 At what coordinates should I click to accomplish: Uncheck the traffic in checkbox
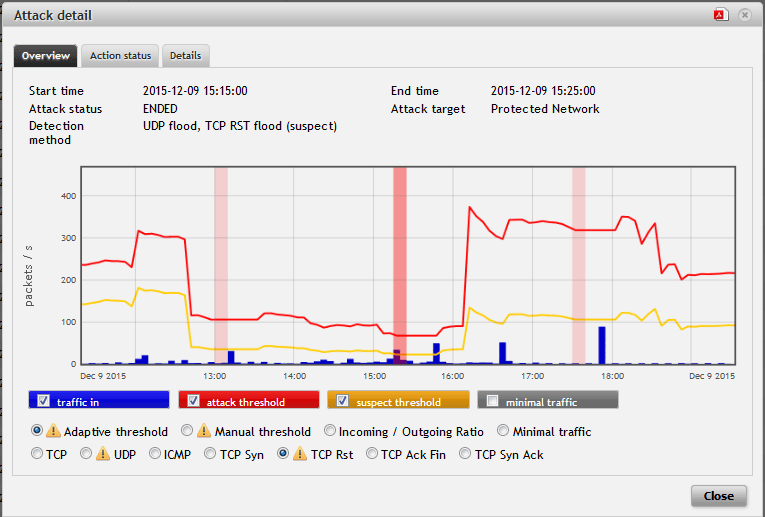(43, 401)
